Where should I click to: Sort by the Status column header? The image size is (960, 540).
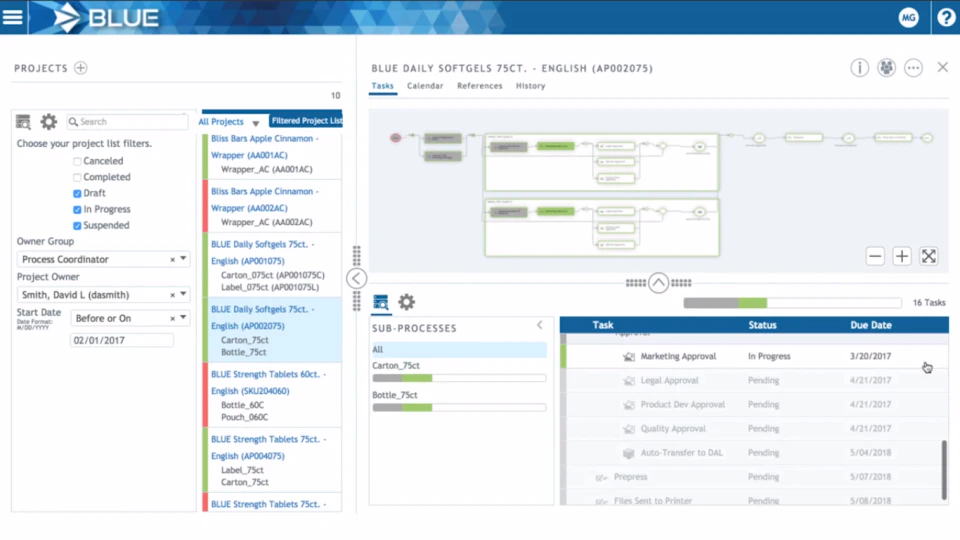(762, 325)
